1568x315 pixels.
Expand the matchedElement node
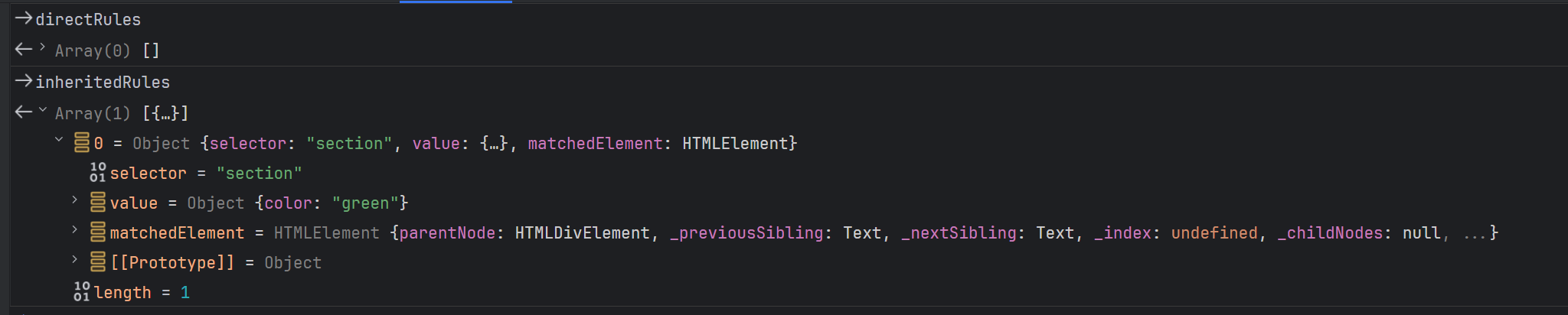pos(75,229)
